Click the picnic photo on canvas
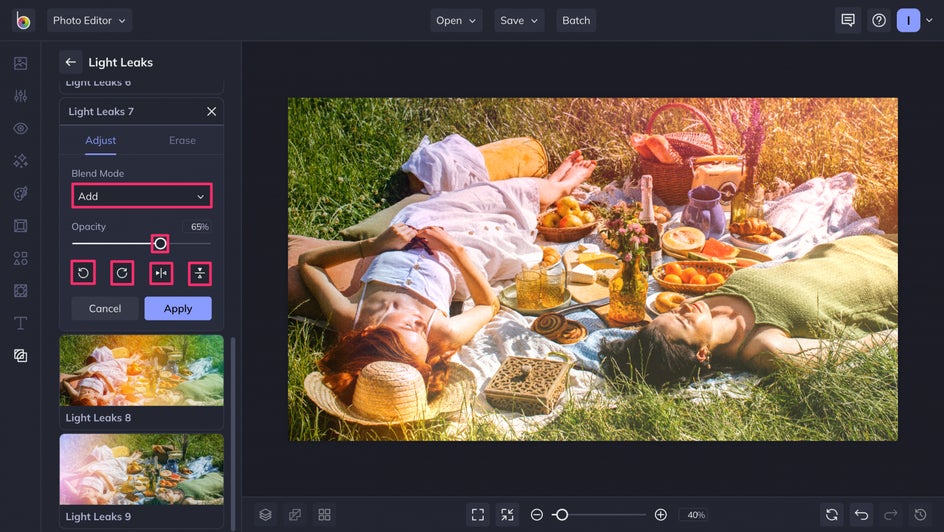The image size is (944, 532). point(593,269)
